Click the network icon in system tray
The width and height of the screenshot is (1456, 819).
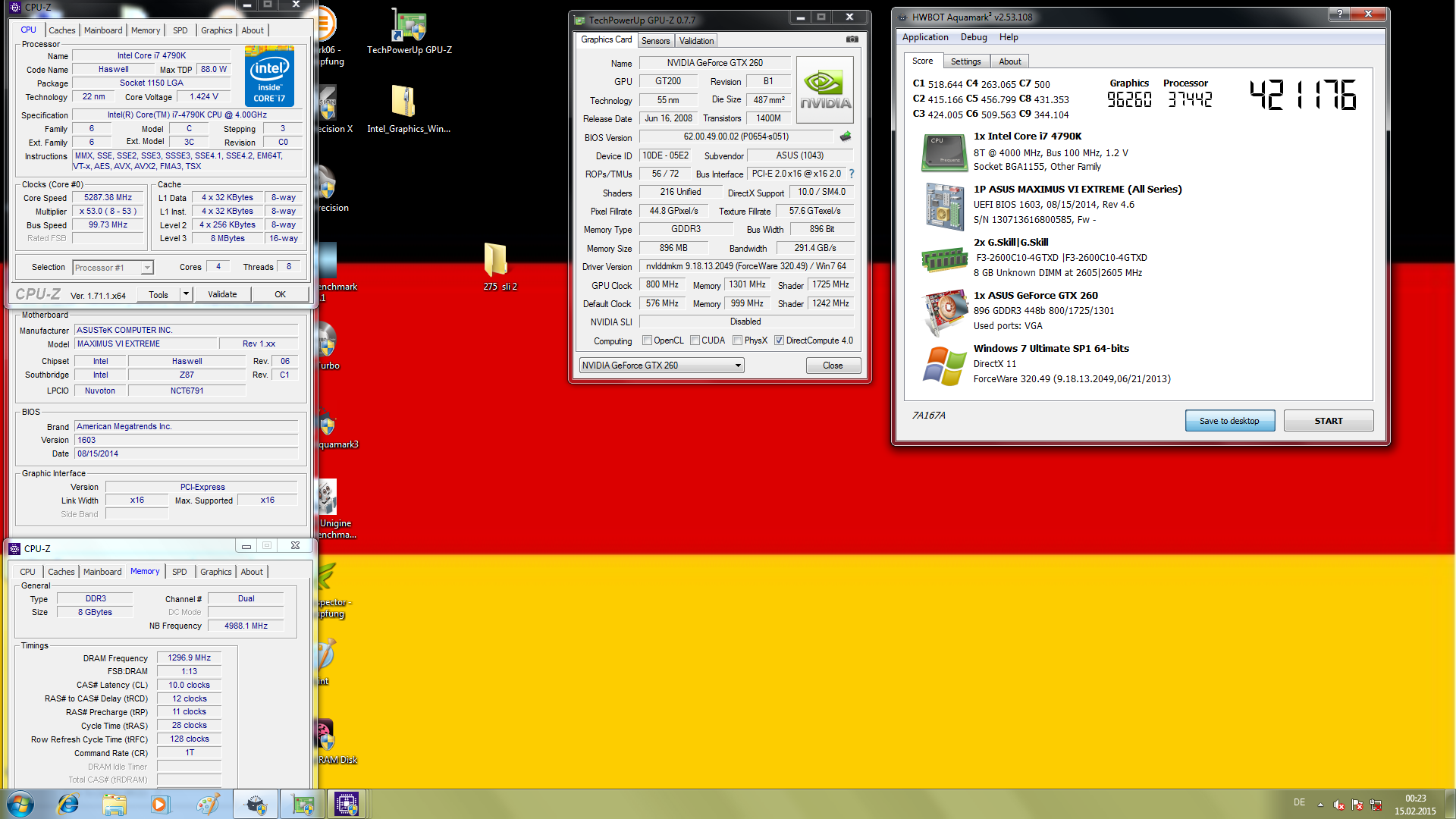[1376, 805]
